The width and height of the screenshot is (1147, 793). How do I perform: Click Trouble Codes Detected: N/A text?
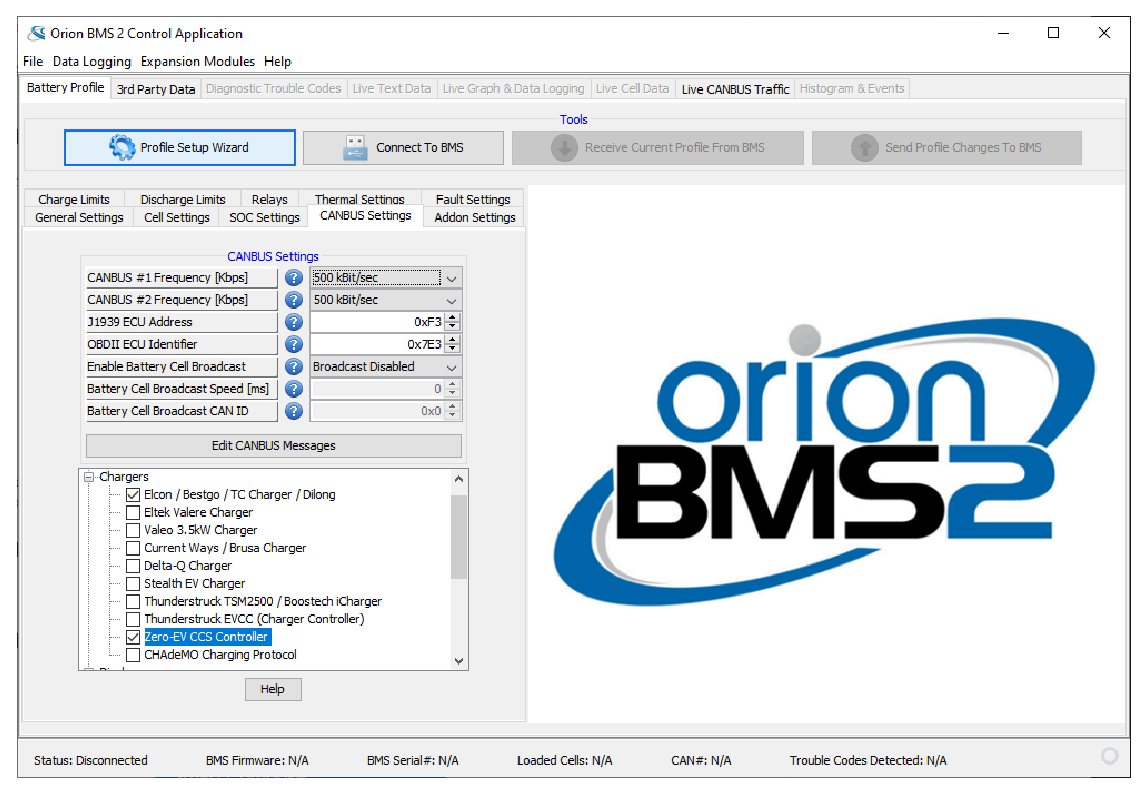[868, 761]
